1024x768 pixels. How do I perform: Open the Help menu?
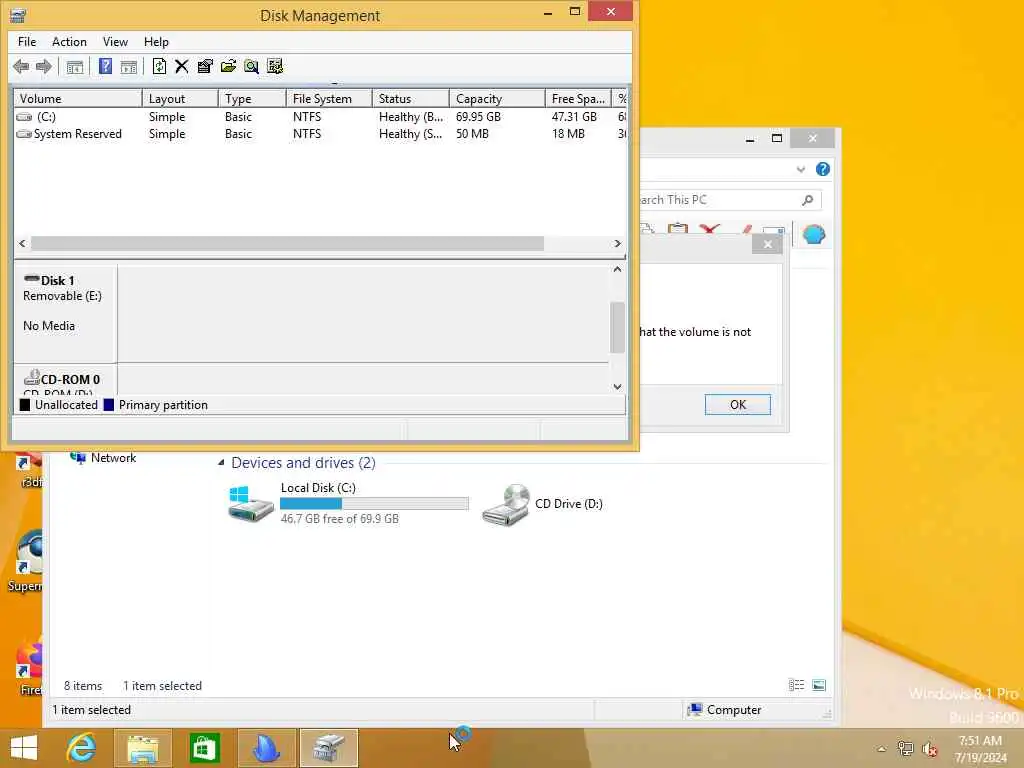156,42
